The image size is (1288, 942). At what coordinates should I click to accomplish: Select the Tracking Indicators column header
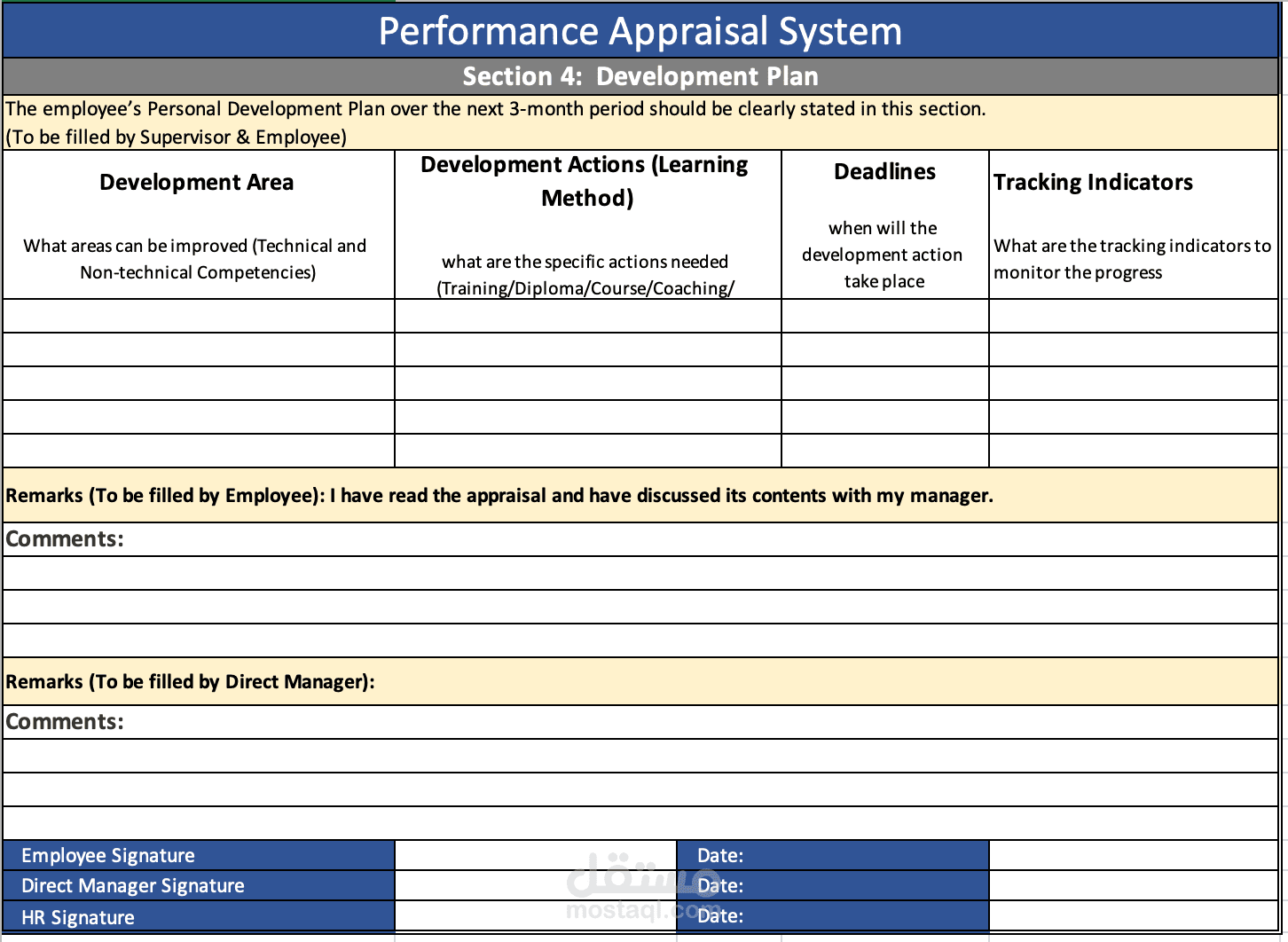coord(1134,224)
